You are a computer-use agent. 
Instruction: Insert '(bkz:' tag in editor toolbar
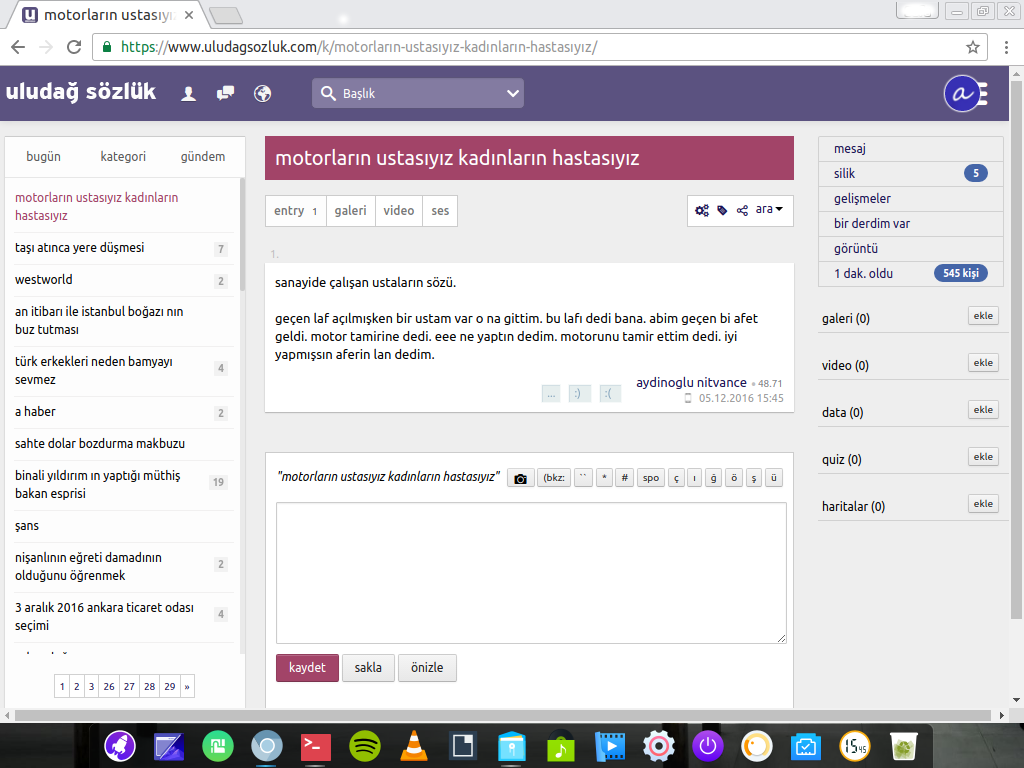tap(554, 478)
